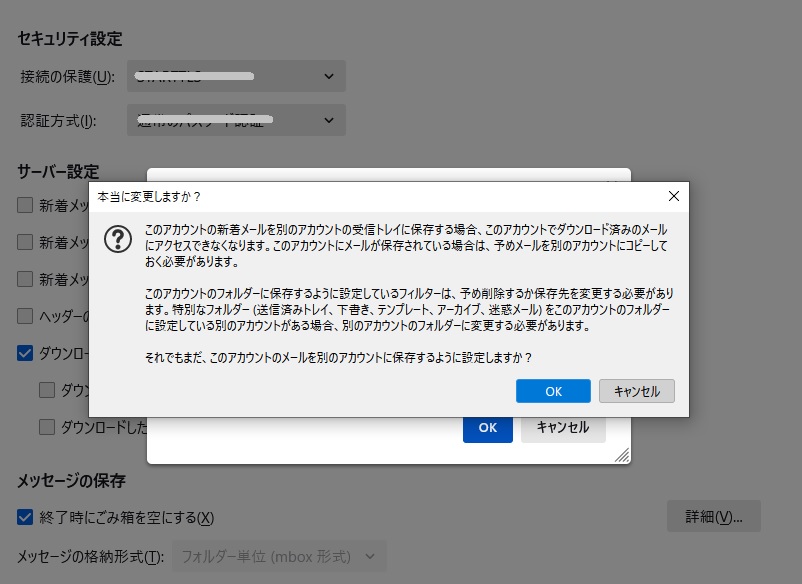Expand the 認証方式 dropdown
Image resolution: width=802 pixels, height=584 pixels.
236,121
